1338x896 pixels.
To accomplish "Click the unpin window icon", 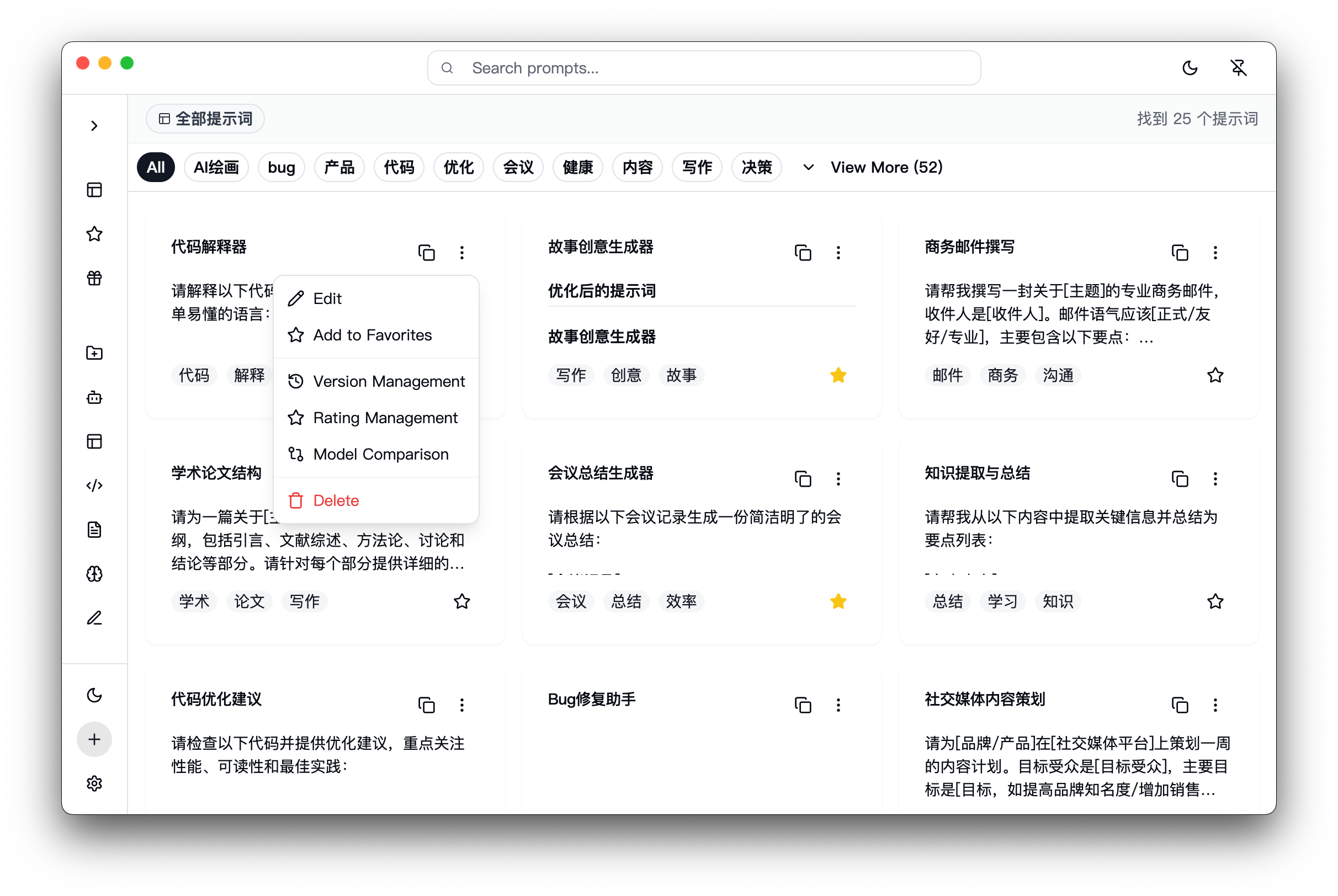I will [x=1238, y=68].
